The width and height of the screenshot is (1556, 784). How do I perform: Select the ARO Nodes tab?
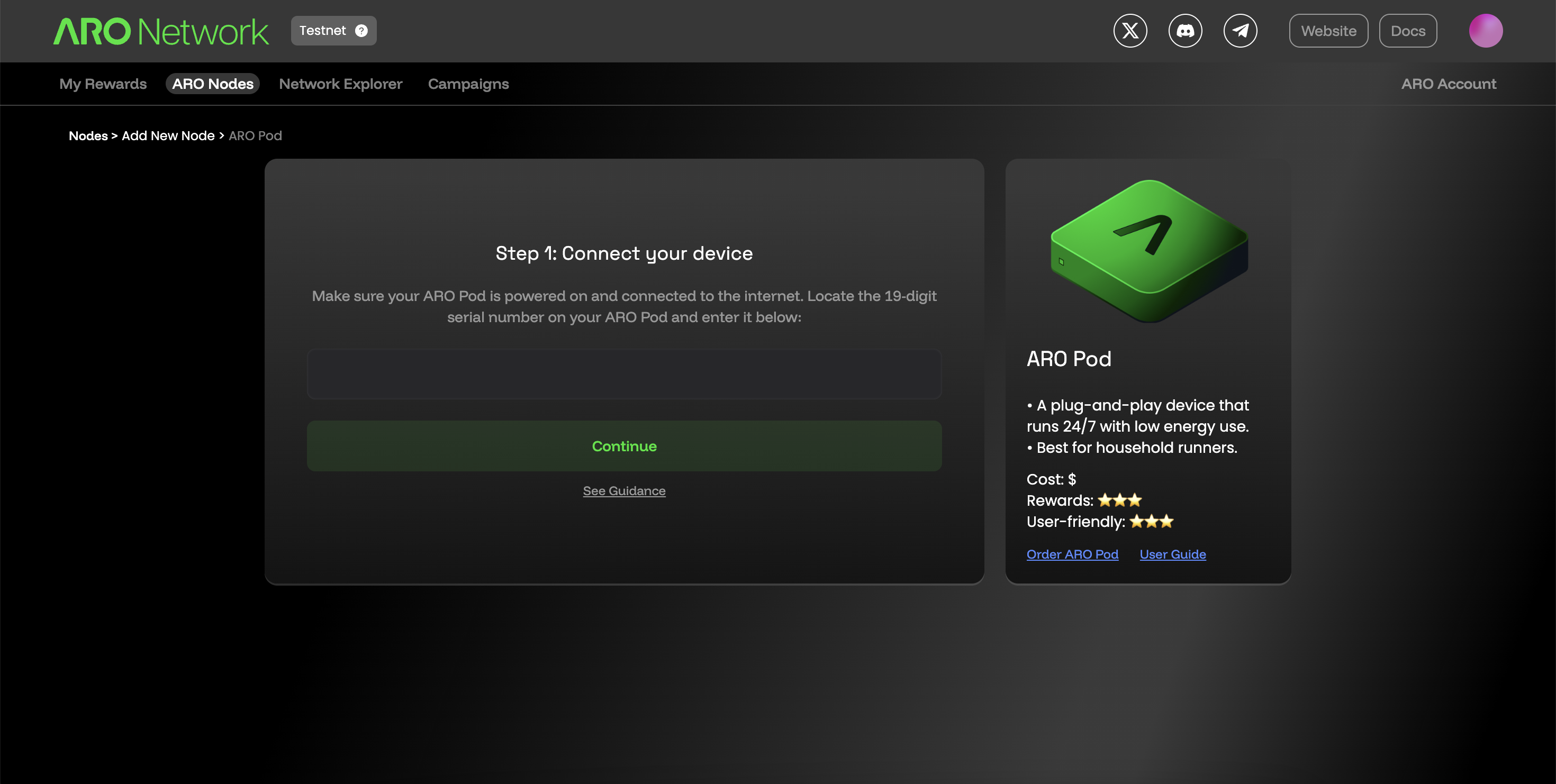point(213,84)
